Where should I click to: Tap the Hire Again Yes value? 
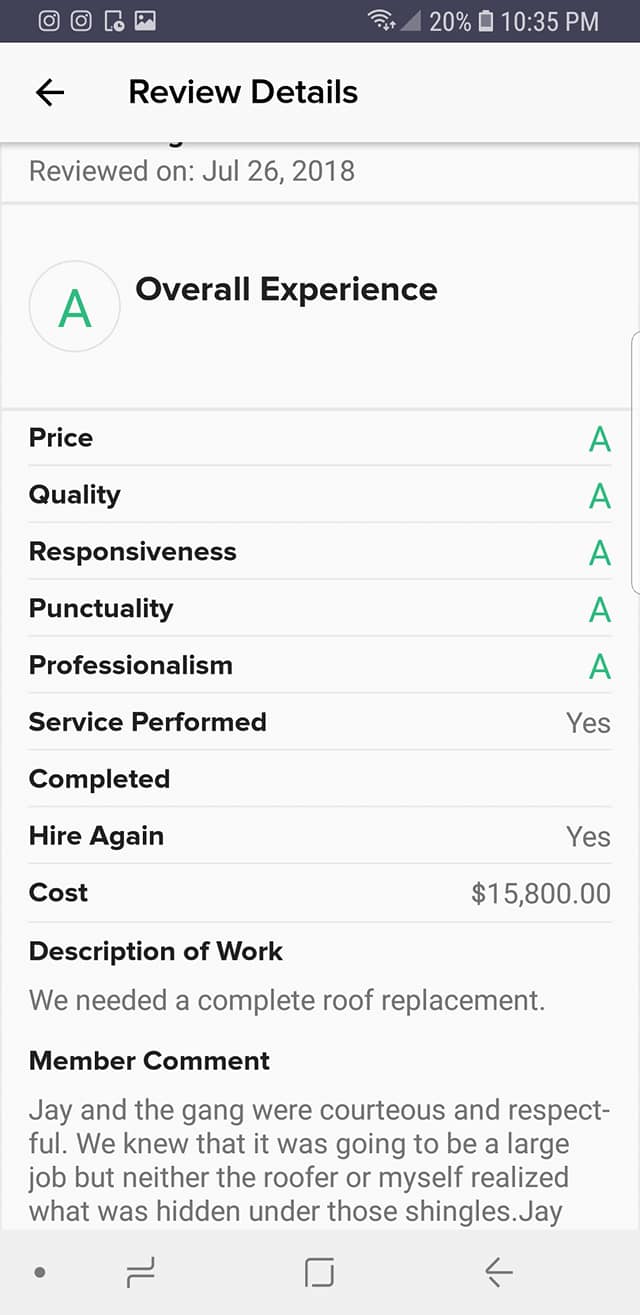(588, 836)
